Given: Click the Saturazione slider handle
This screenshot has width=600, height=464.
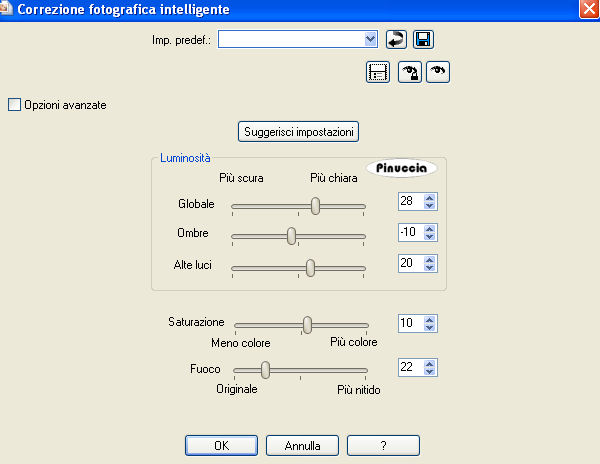Looking at the screenshot, I should (x=308, y=324).
